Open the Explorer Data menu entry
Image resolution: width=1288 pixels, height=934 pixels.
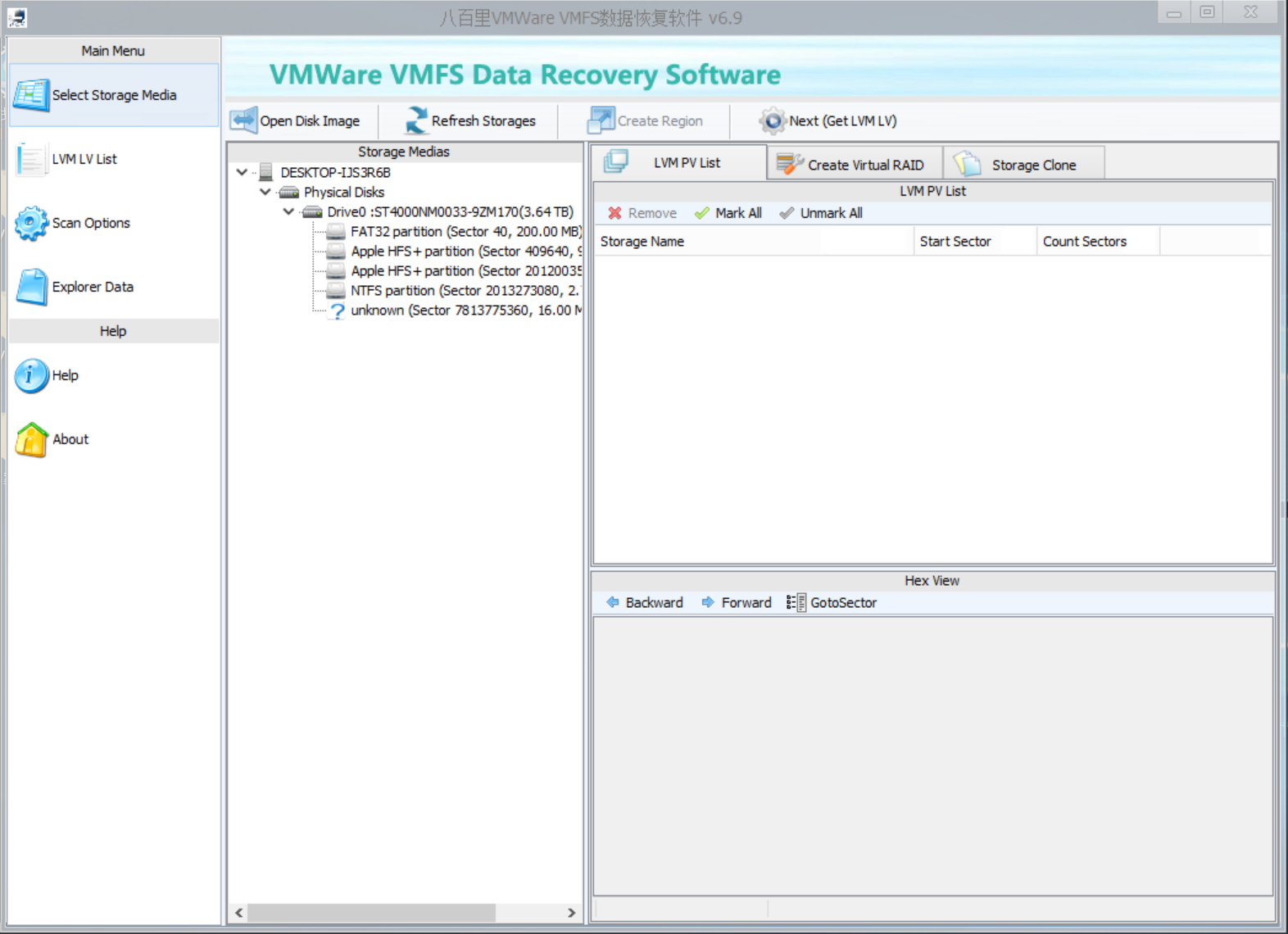point(114,287)
